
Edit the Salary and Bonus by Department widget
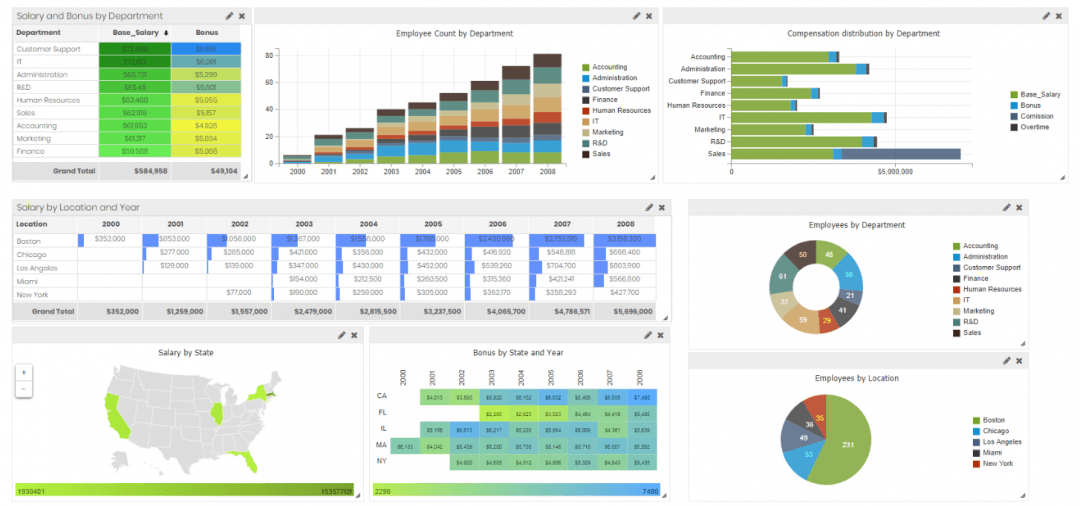pos(229,16)
